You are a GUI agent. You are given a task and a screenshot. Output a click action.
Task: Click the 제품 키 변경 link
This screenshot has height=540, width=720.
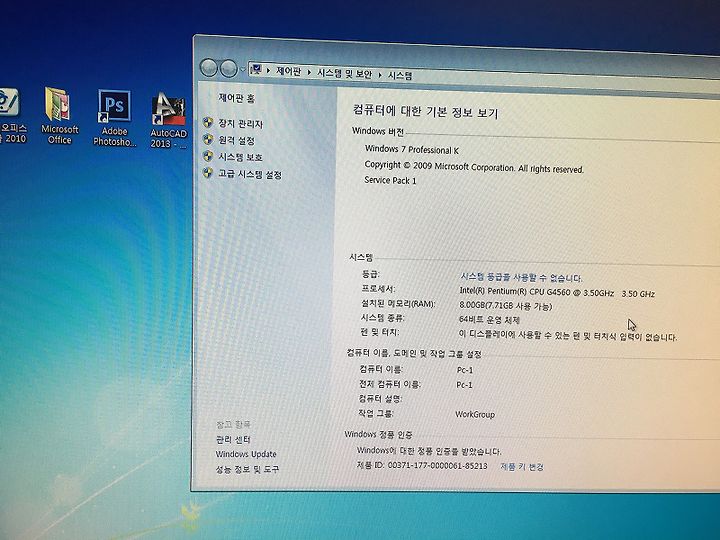[522, 467]
